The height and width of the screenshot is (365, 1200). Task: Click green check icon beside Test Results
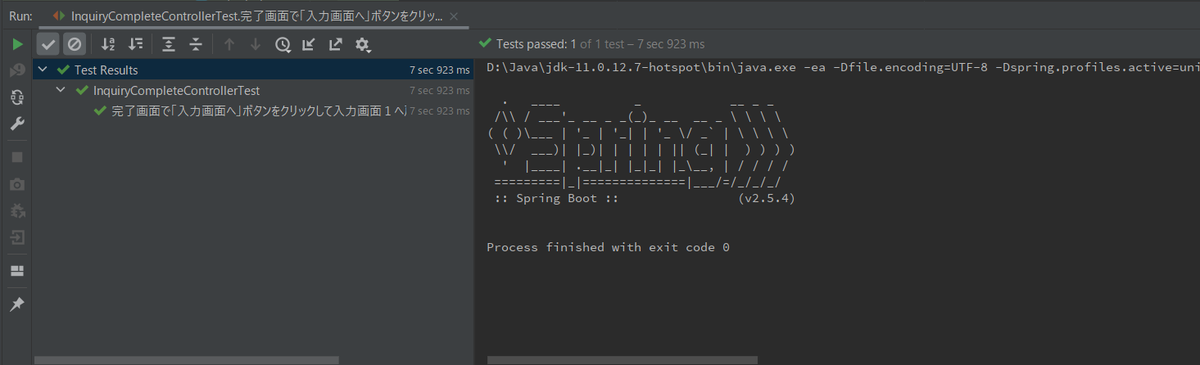tap(63, 70)
